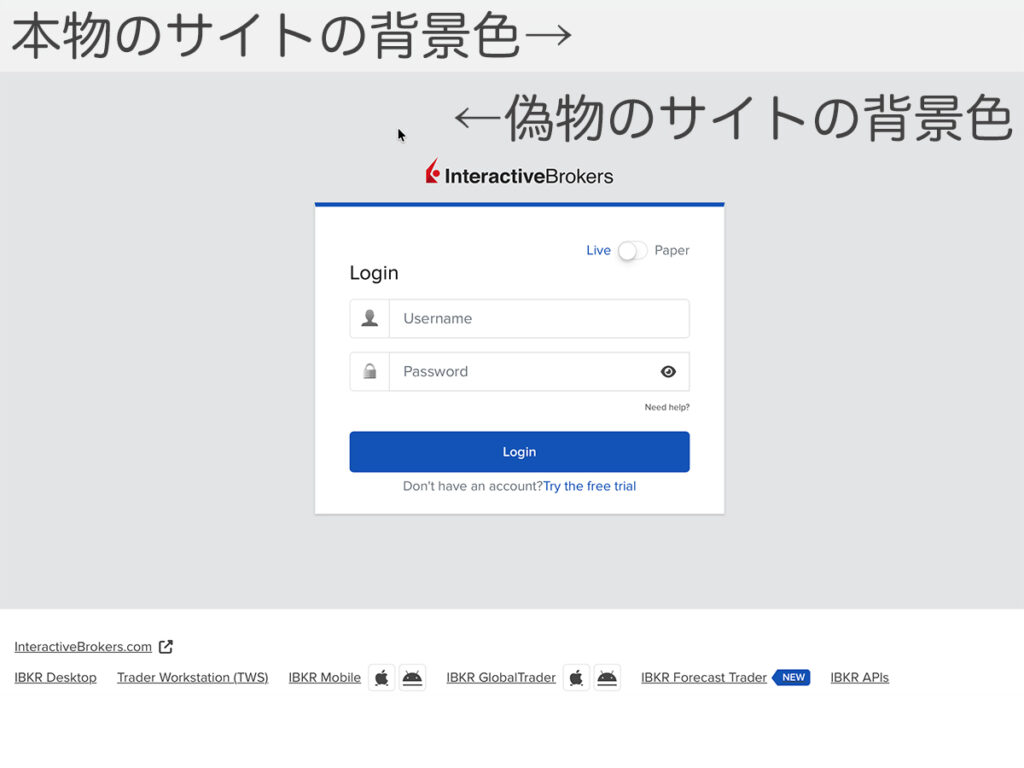Click the Interactive Brokers logo
The width and height of the screenshot is (1024, 768).
tap(519, 174)
